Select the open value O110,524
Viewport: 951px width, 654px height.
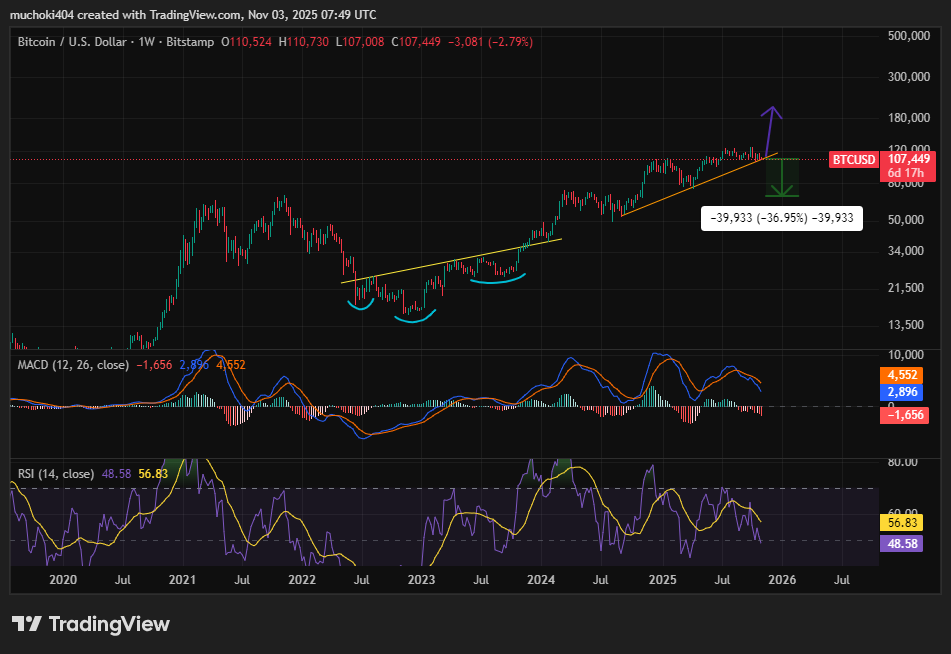(x=246, y=42)
